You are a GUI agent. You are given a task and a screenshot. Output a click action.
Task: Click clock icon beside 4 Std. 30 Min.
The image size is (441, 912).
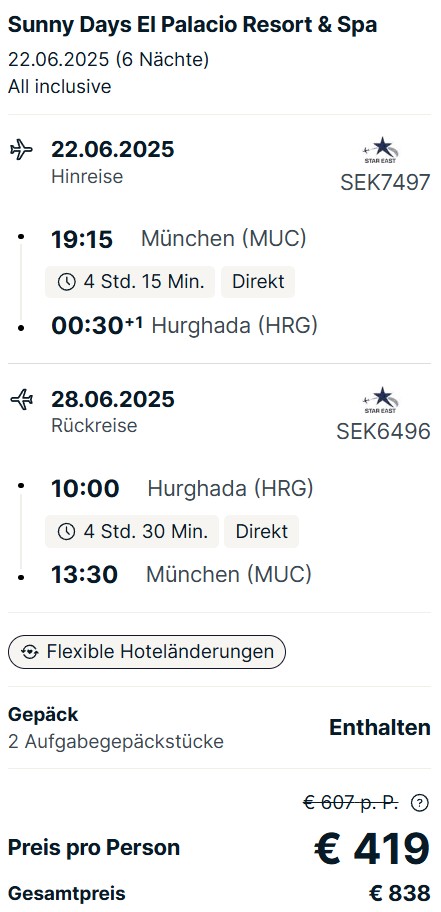click(66, 532)
